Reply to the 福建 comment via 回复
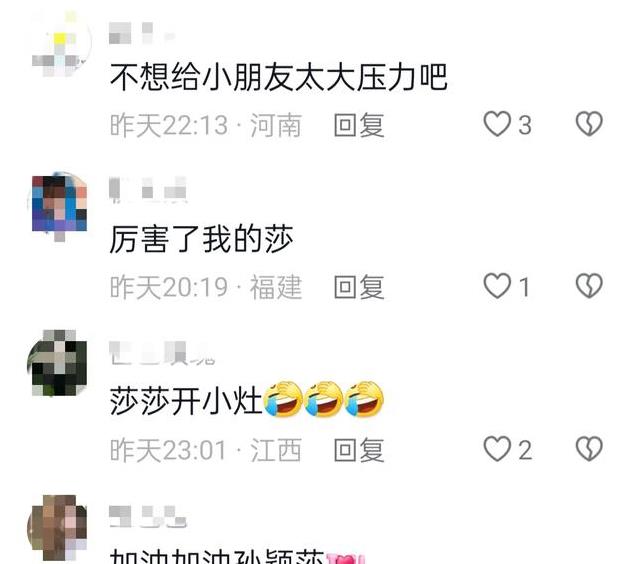The height and width of the screenshot is (564, 636). click(359, 287)
